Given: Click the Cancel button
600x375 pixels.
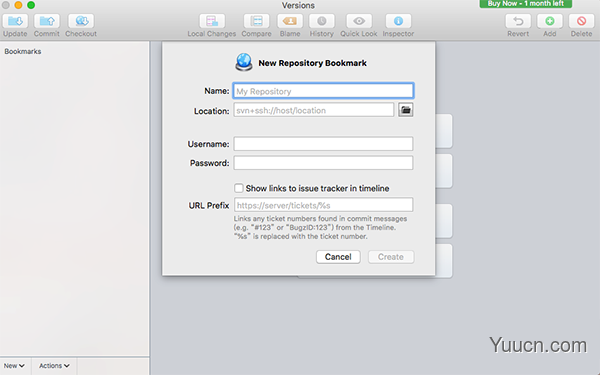Looking at the screenshot, I should 338,257.
